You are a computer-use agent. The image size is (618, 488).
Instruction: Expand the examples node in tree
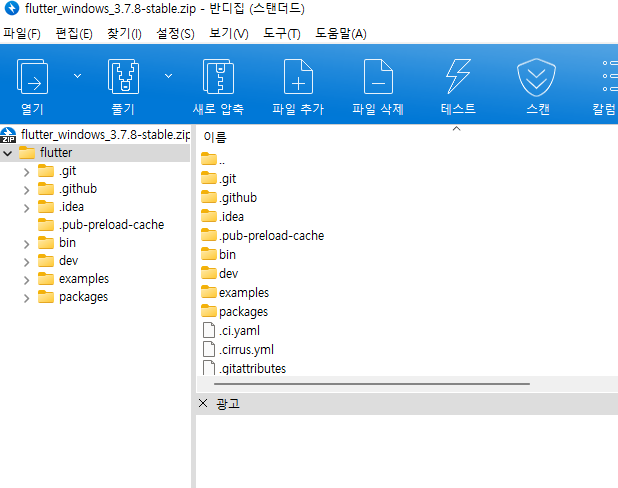26,280
